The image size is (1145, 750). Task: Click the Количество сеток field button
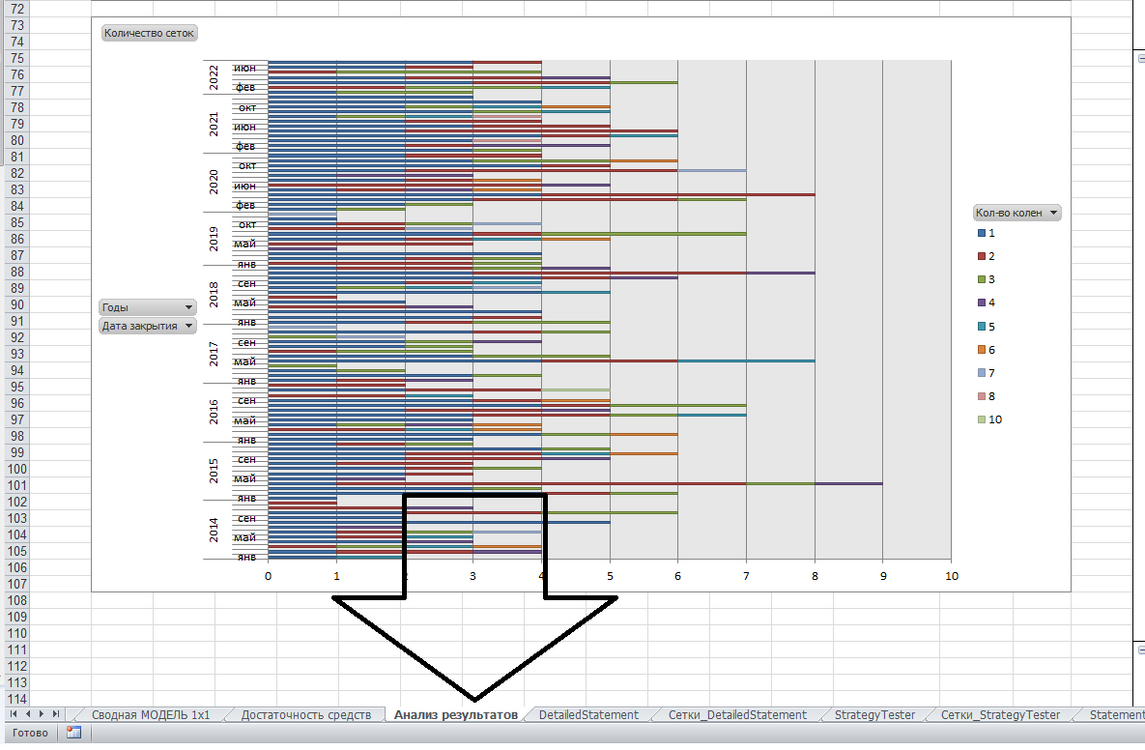[x=149, y=33]
